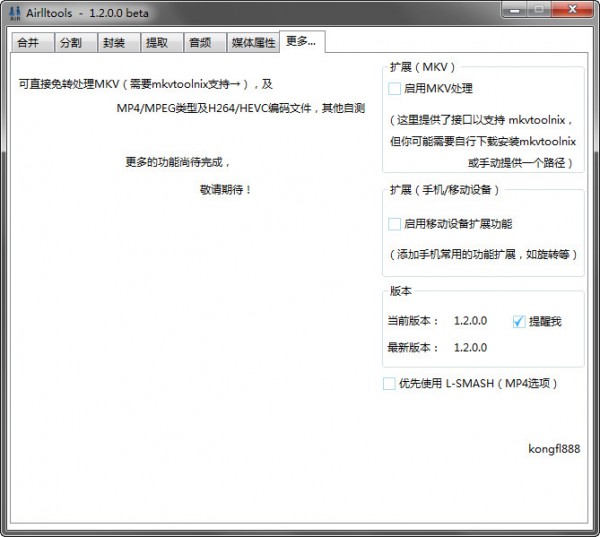Go to the 提取 tab

click(157, 43)
